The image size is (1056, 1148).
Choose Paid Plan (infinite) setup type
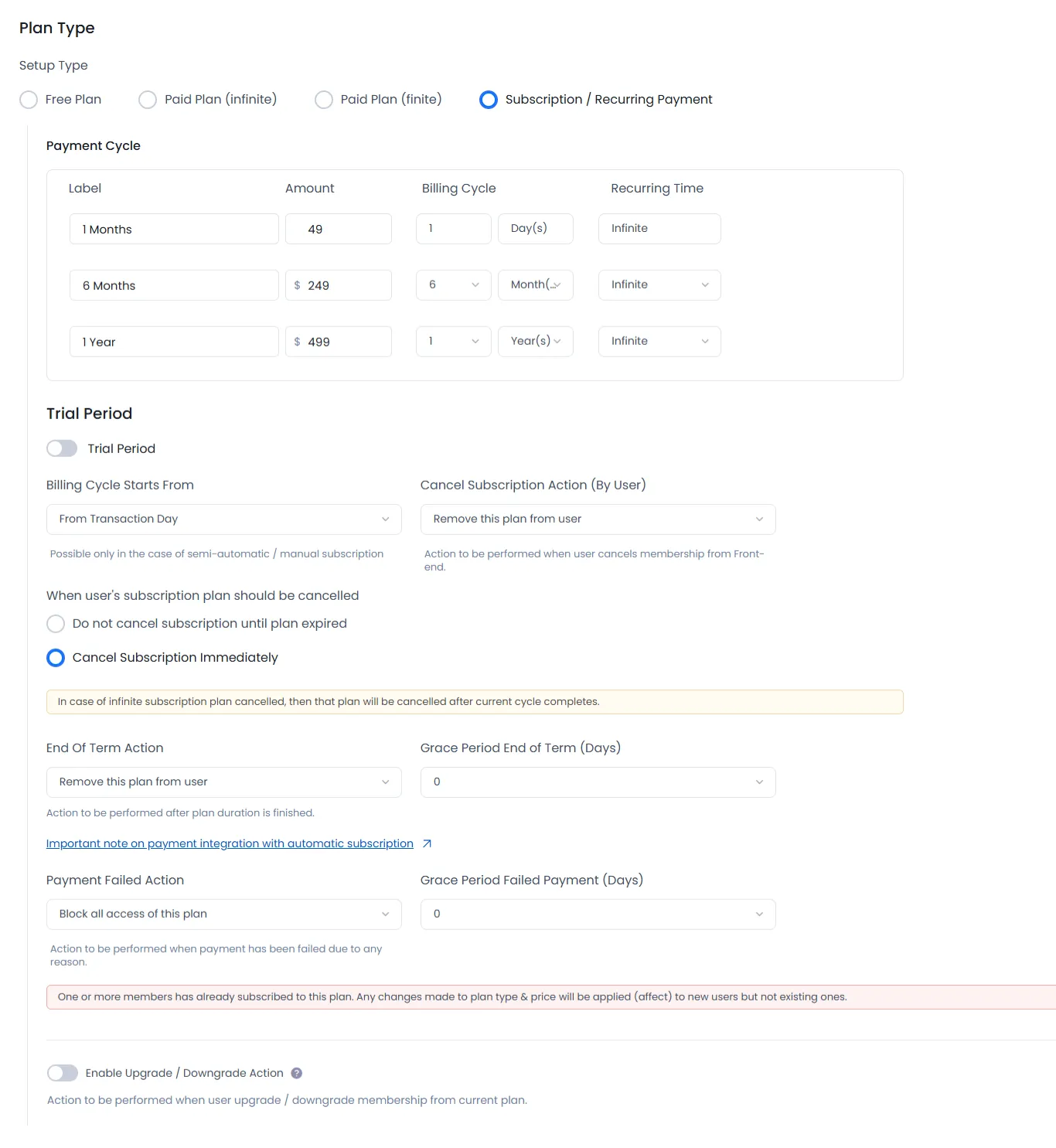pos(147,100)
